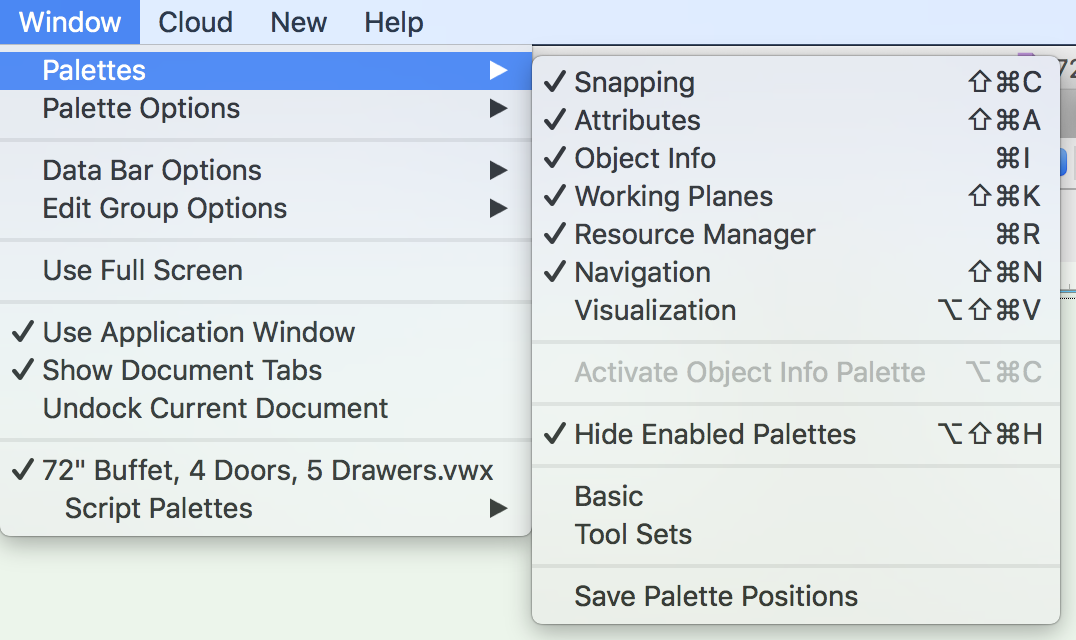The height and width of the screenshot is (640, 1076).
Task: Toggle Hide Enabled Palettes
Action: point(714,434)
